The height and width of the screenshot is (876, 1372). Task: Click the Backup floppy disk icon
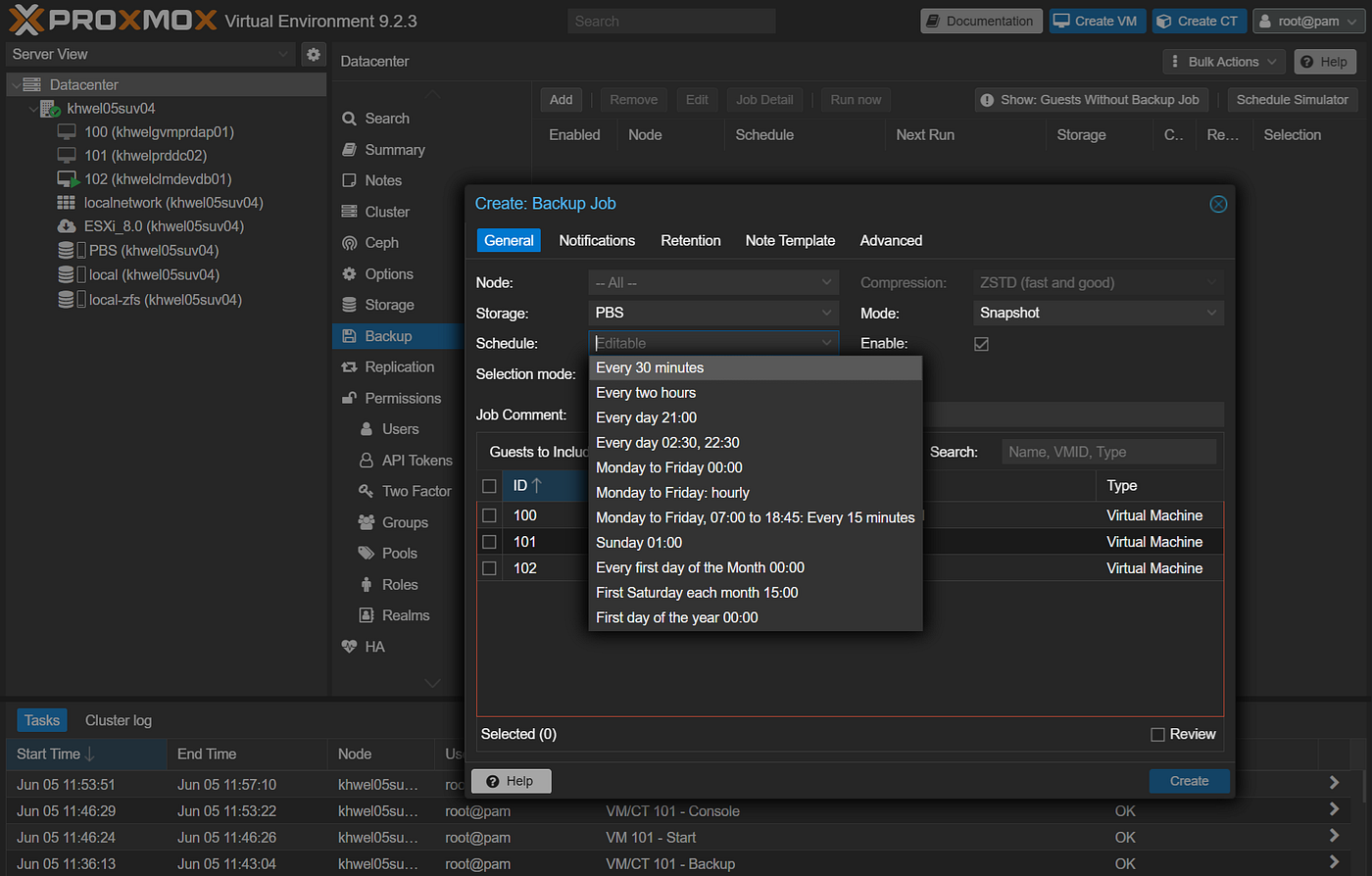pyautogui.click(x=349, y=336)
